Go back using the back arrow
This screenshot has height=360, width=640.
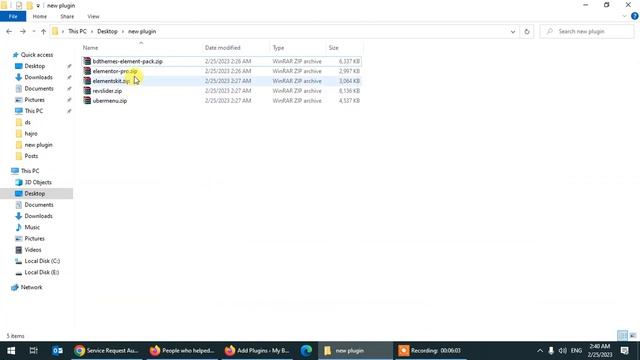point(9,31)
